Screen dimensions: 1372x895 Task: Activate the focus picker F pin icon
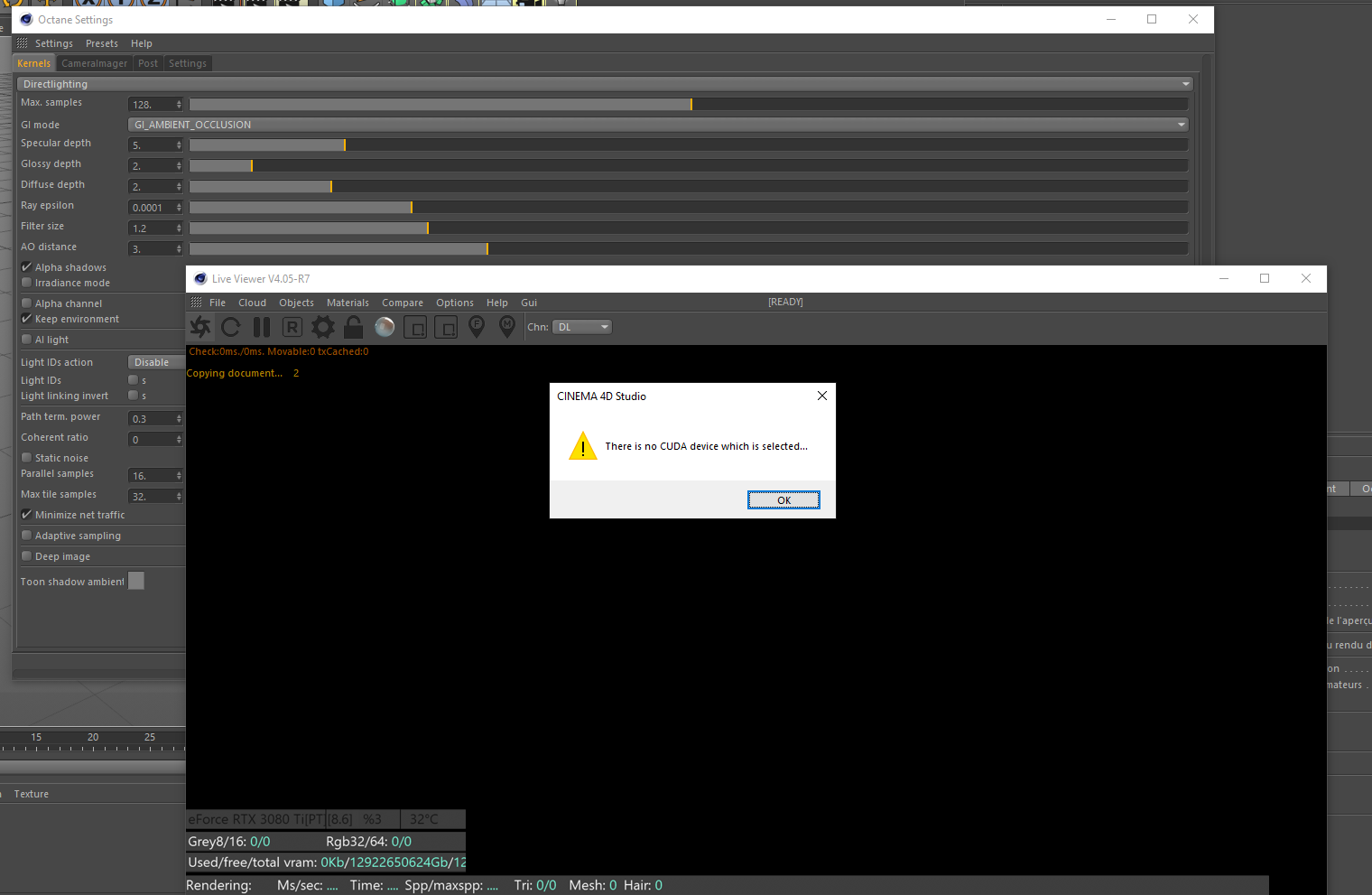click(477, 327)
